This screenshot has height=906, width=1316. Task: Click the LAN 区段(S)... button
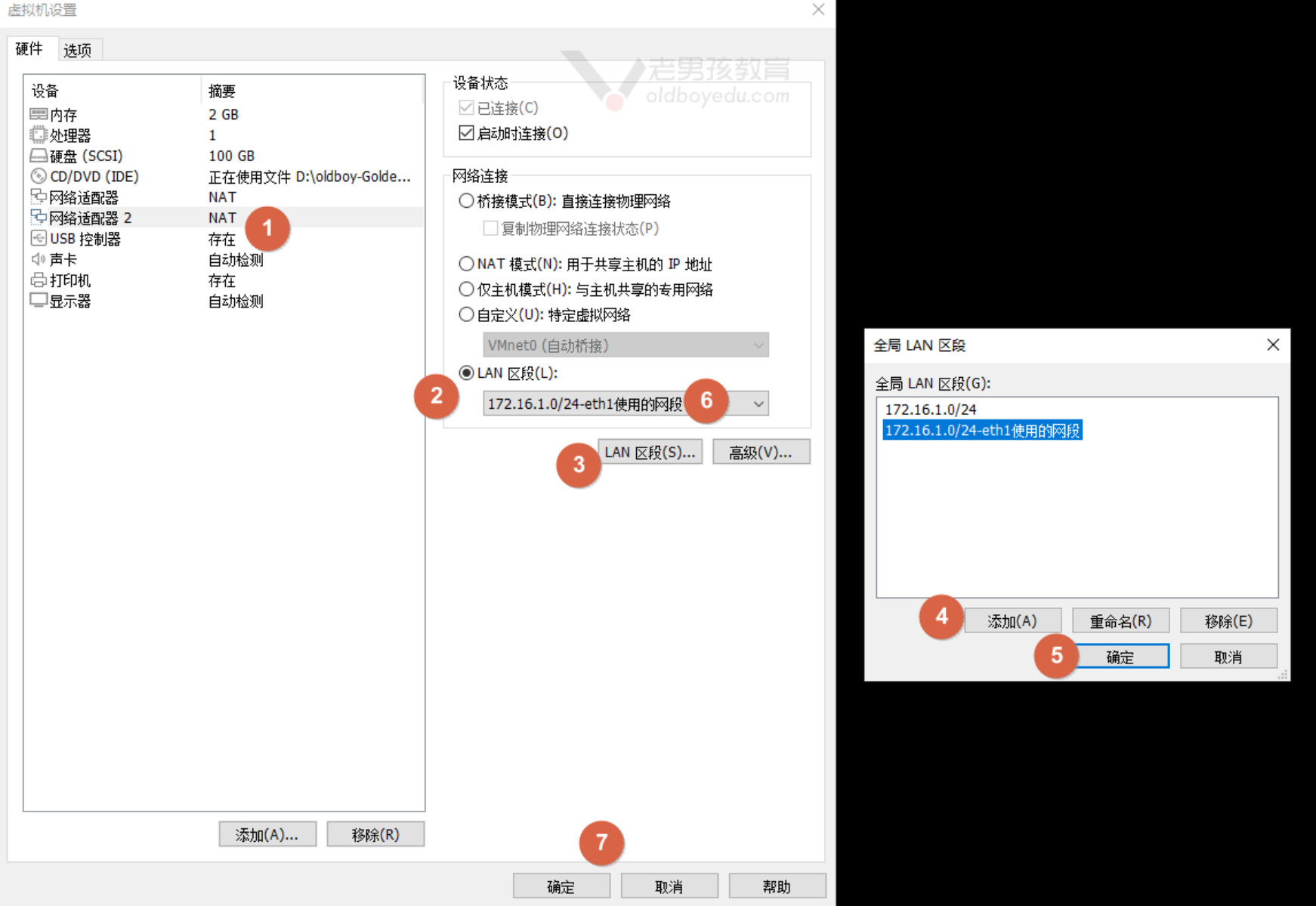[x=650, y=452]
